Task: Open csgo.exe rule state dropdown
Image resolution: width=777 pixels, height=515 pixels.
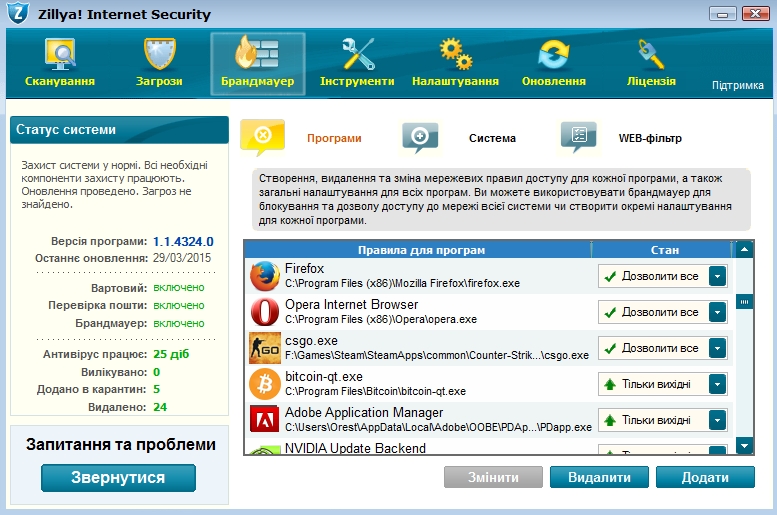Action: [717, 348]
